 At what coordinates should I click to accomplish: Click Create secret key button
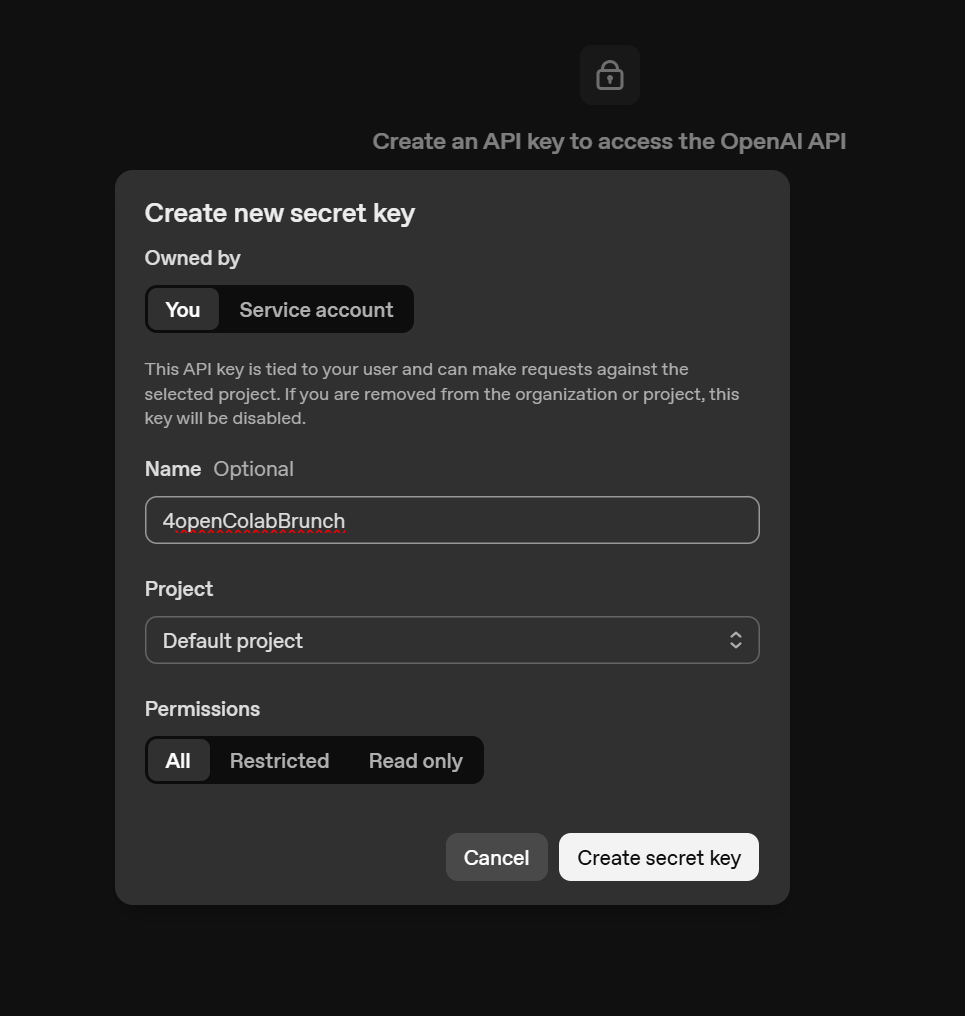[x=658, y=857]
